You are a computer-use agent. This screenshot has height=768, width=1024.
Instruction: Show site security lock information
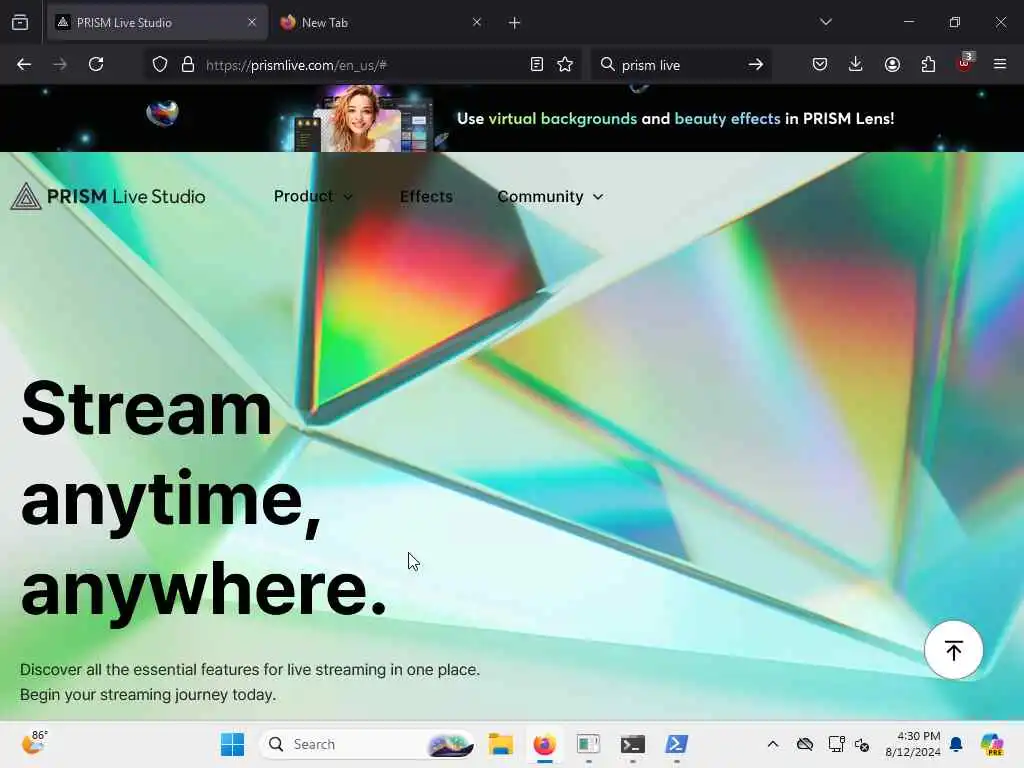click(x=188, y=64)
